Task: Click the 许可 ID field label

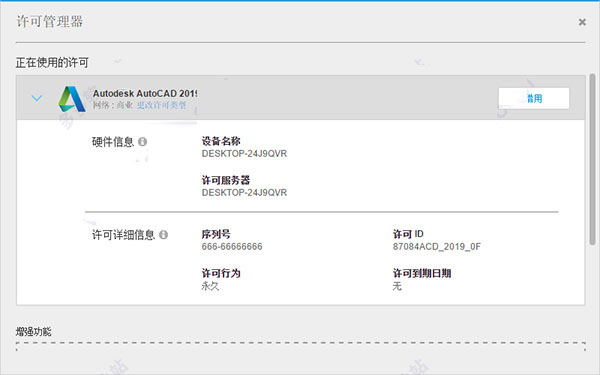Action: (x=408, y=234)
